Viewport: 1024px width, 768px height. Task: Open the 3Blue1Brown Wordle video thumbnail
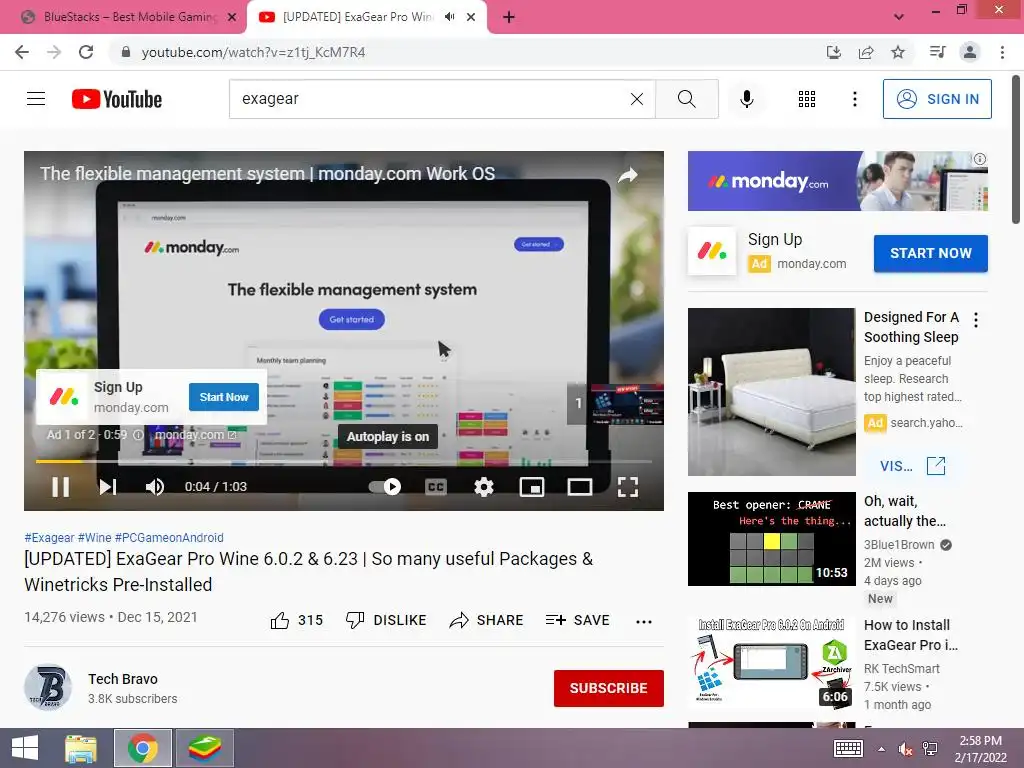(771, 539)
